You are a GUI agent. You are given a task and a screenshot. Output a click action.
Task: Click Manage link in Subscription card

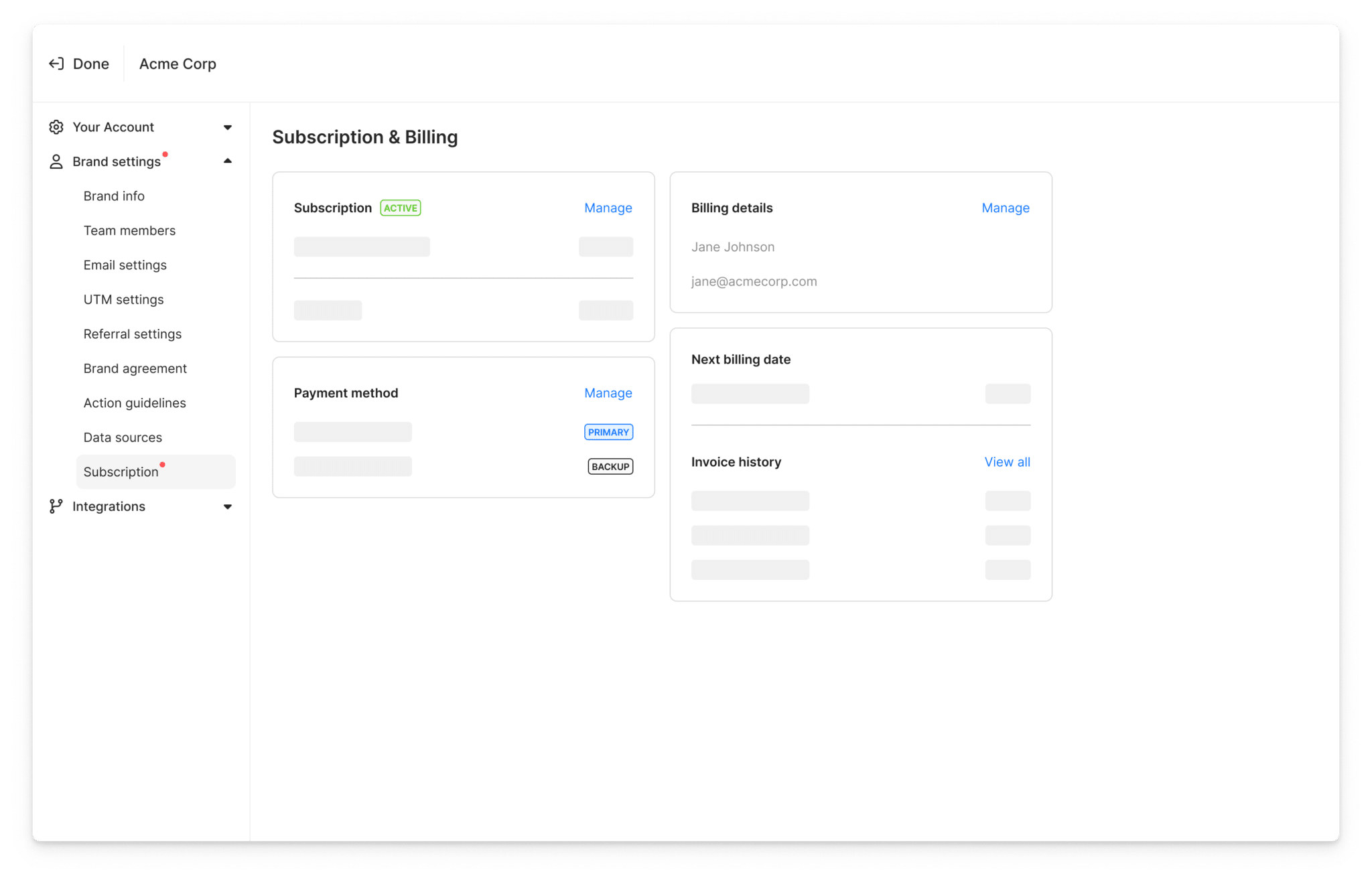[x=608, y=208]
